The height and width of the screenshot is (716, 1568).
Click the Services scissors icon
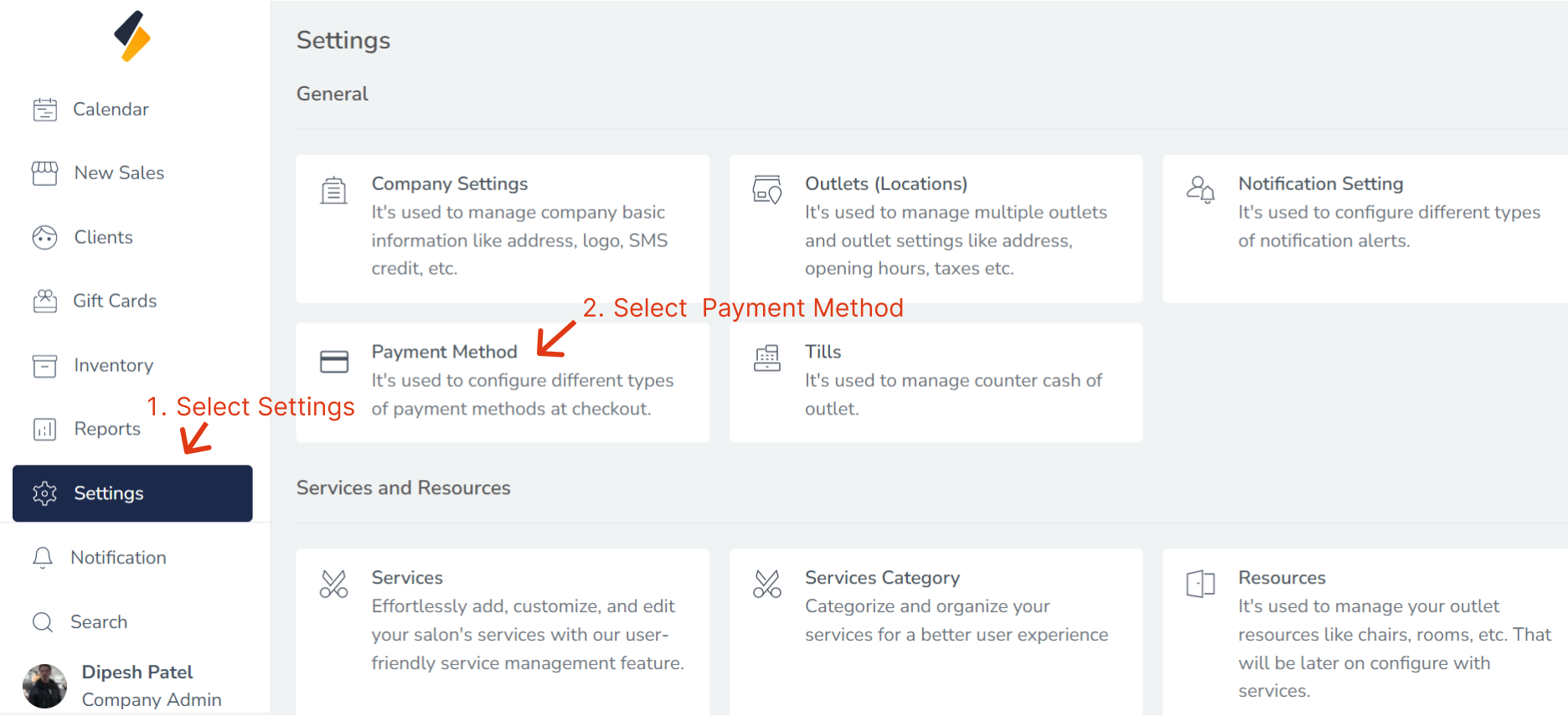pos(333,584)
